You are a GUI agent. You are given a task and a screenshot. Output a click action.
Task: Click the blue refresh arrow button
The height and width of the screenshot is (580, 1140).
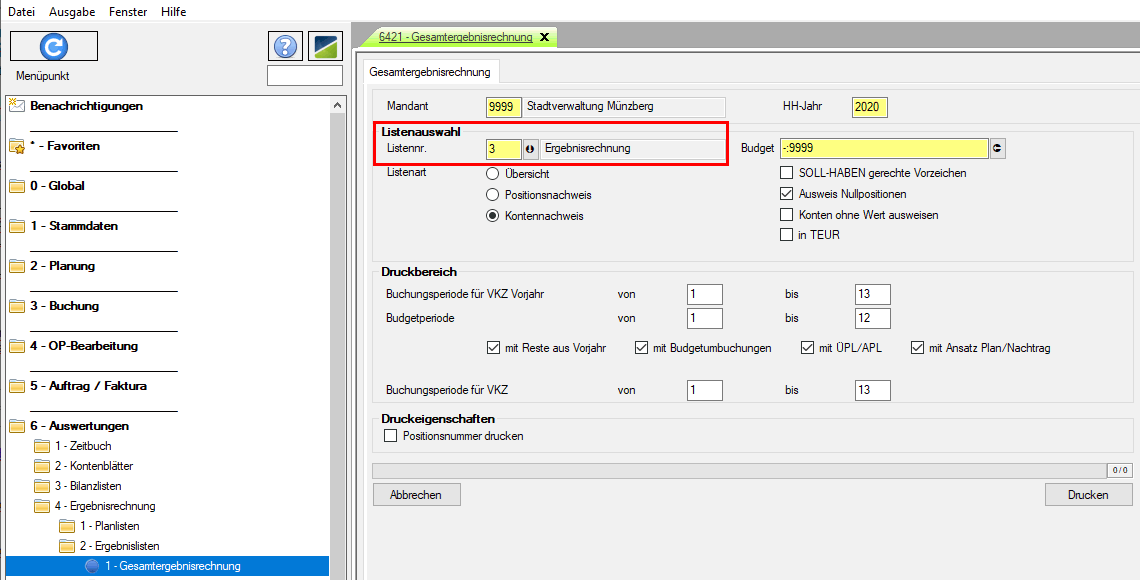click(x=53, y=46)
